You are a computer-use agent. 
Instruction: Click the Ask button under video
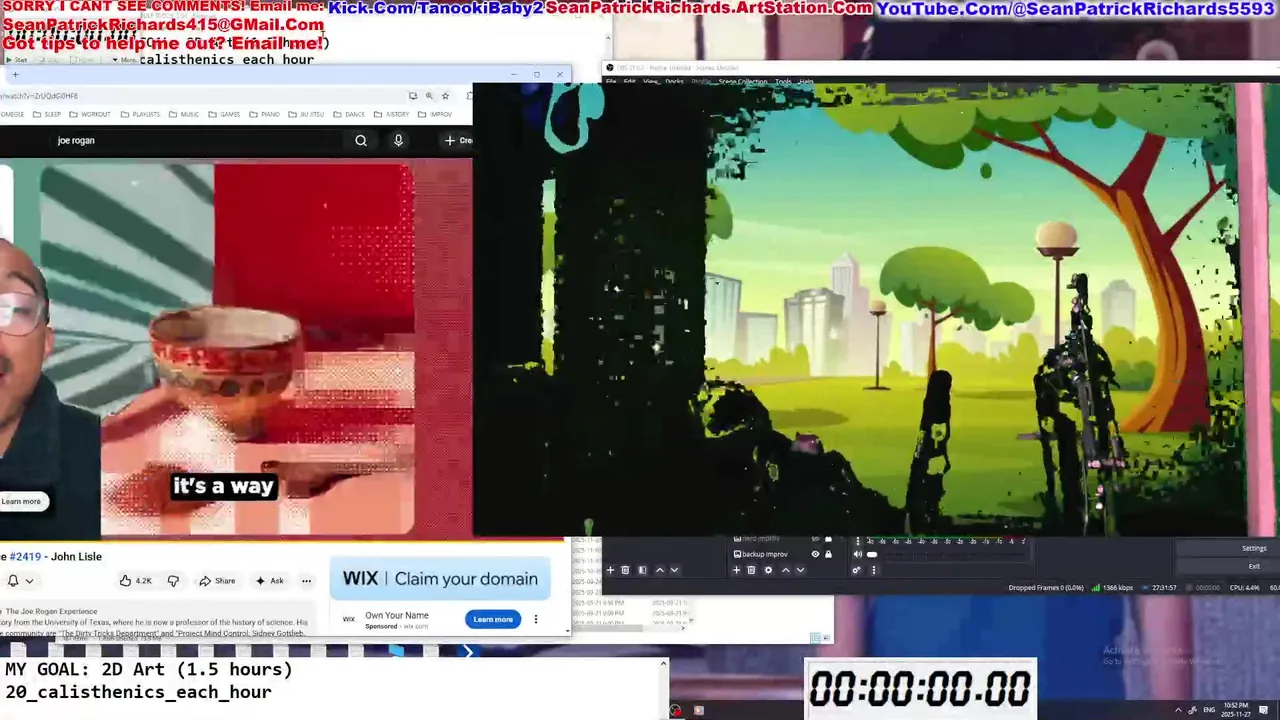270,581
